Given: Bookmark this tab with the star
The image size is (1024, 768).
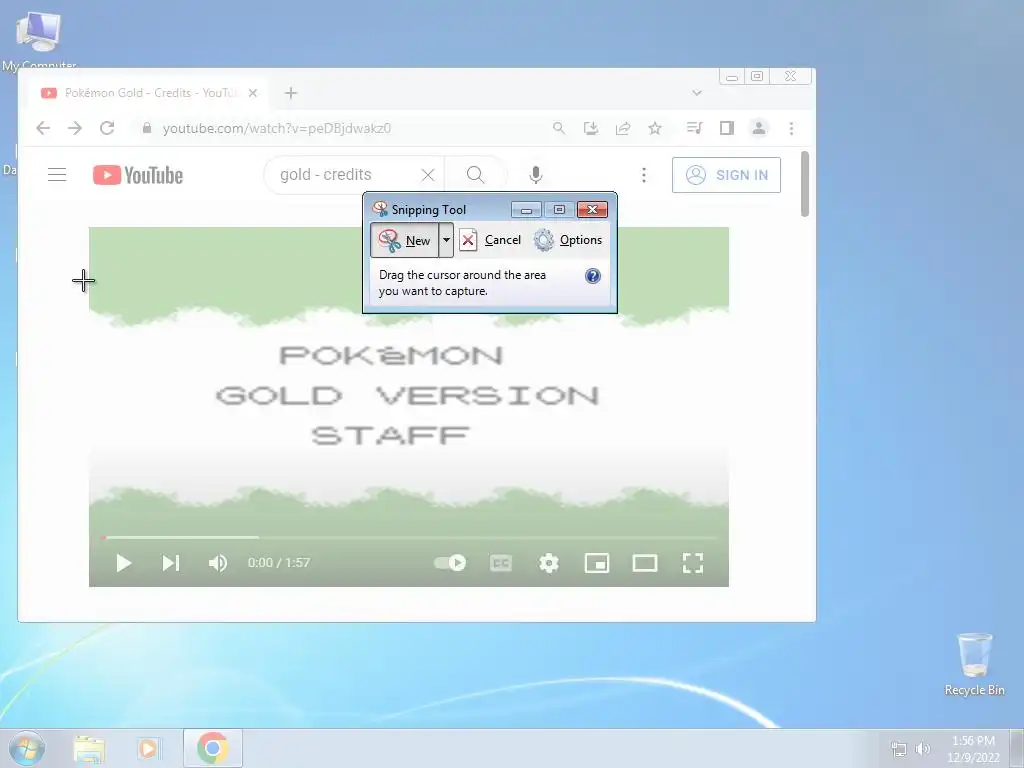Looking at the screenshot, I should coord(655,128).
